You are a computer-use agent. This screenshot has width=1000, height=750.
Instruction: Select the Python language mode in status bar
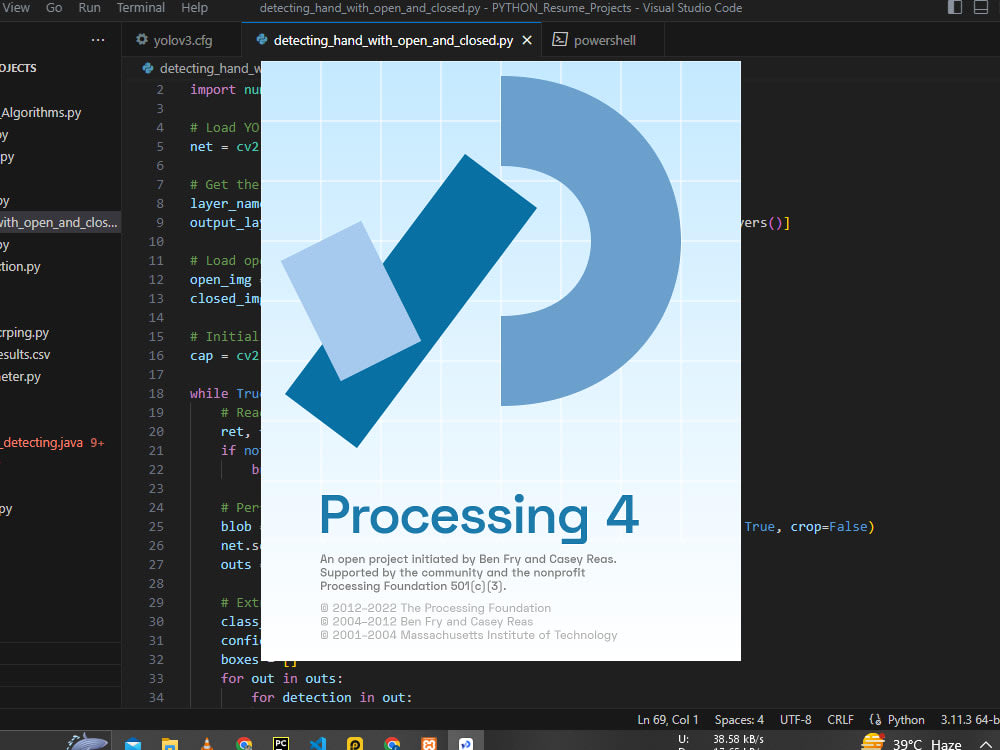point(906,719)
